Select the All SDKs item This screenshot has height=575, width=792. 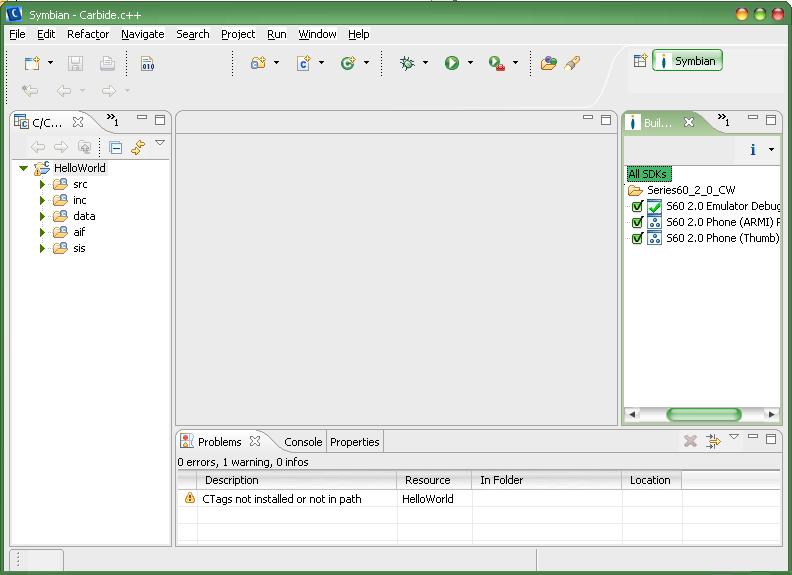tap(649, 174)
